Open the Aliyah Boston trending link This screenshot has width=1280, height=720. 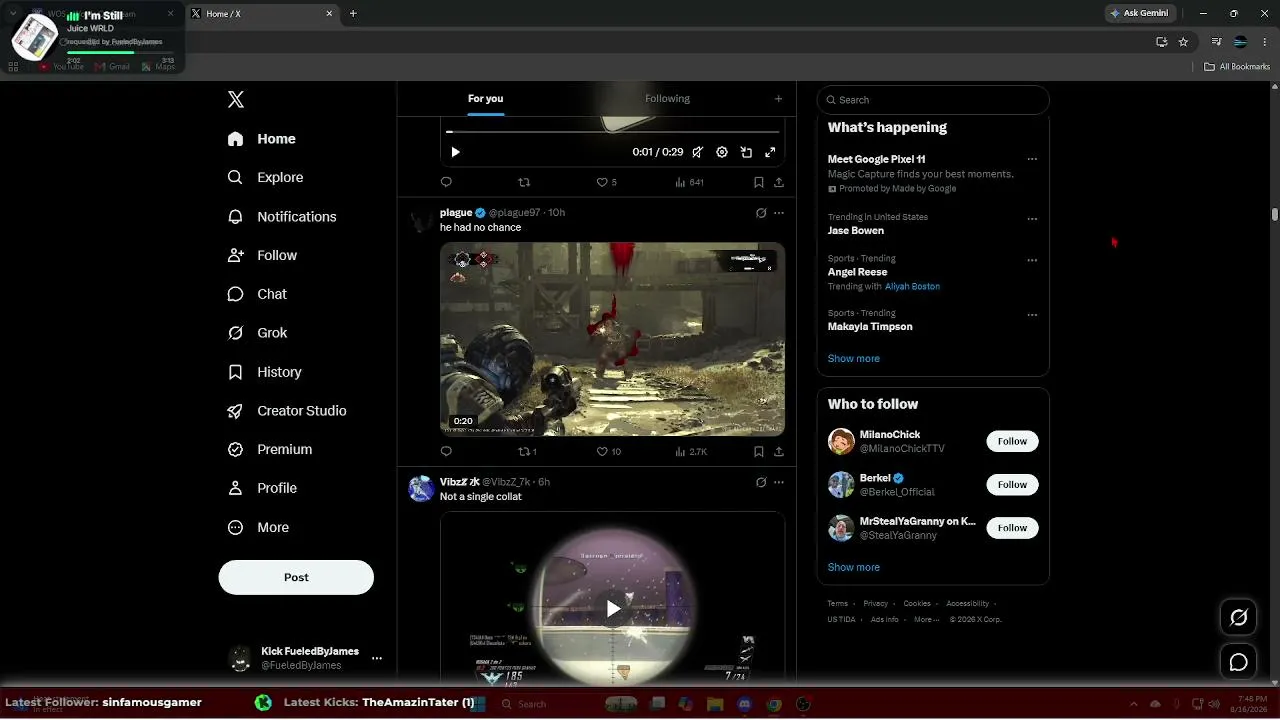(x=912, y=287)
